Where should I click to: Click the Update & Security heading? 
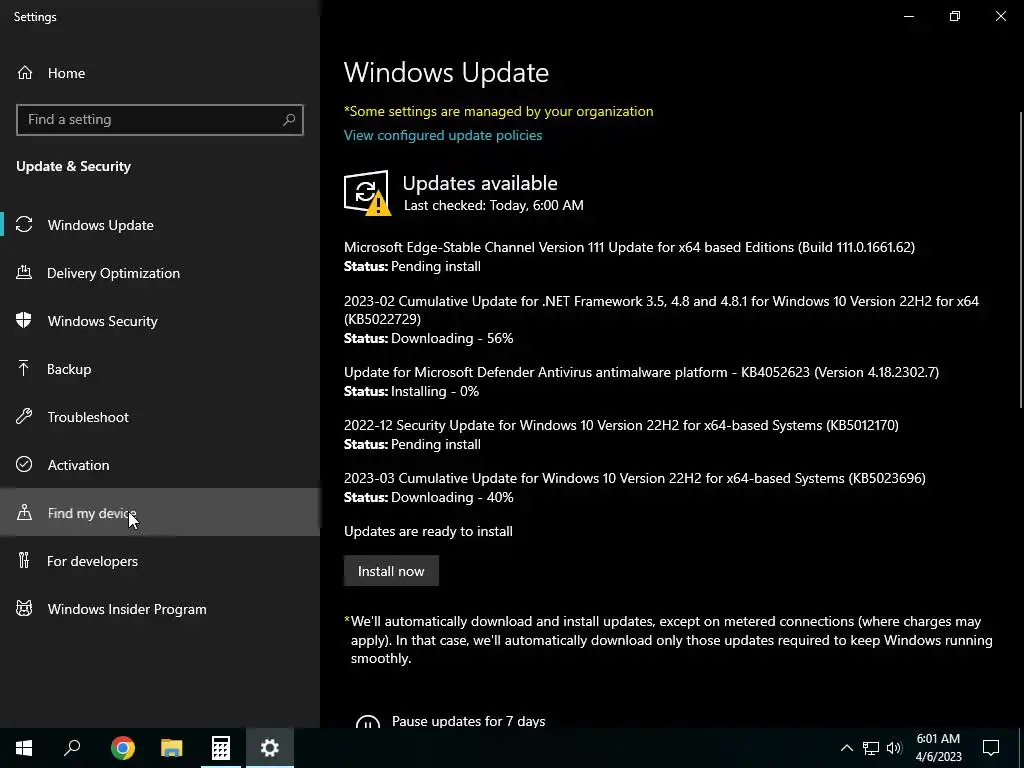pos(74,166)
